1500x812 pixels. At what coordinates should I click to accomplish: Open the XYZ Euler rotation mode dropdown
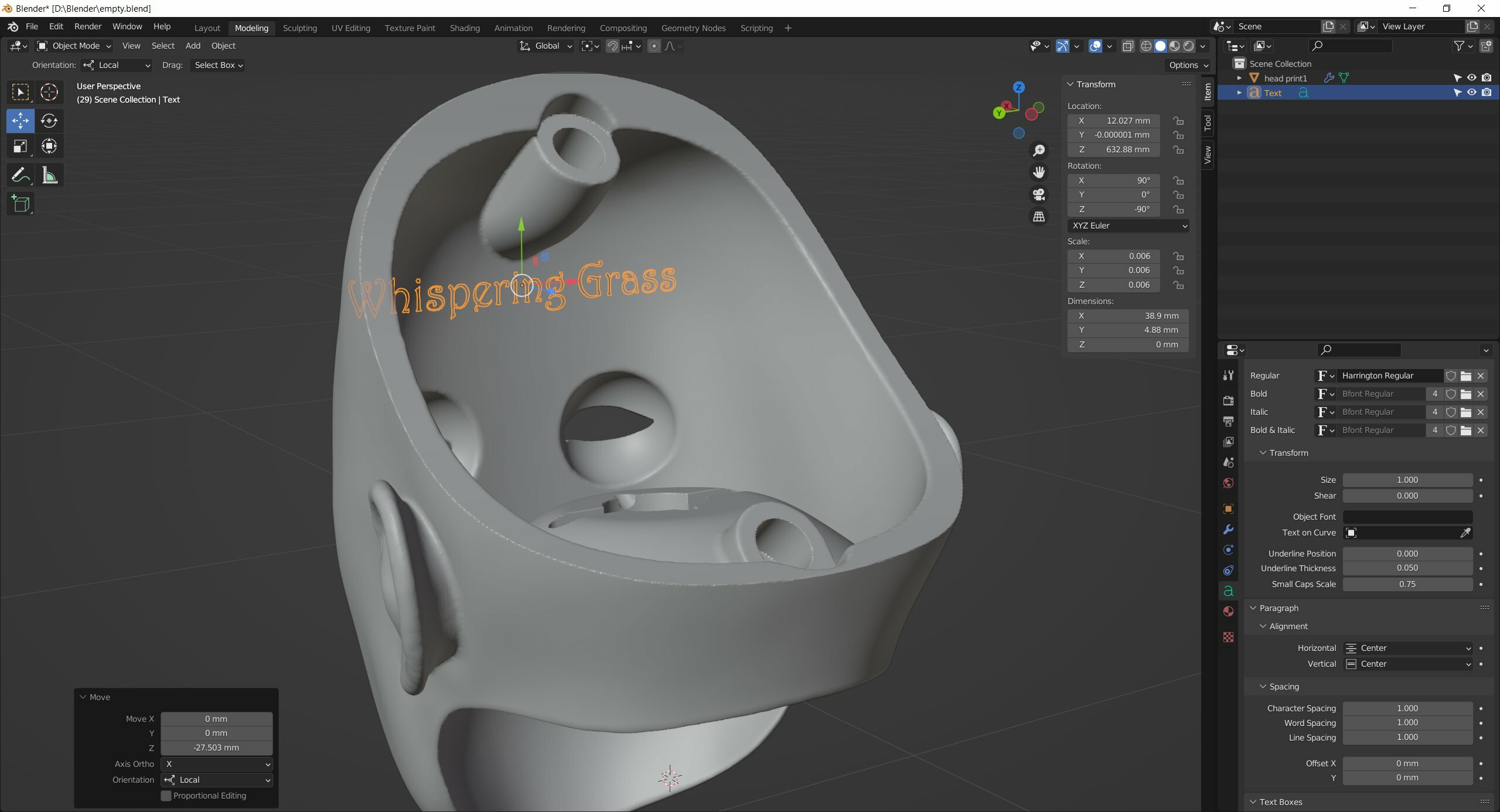(x=1129, y=226)
